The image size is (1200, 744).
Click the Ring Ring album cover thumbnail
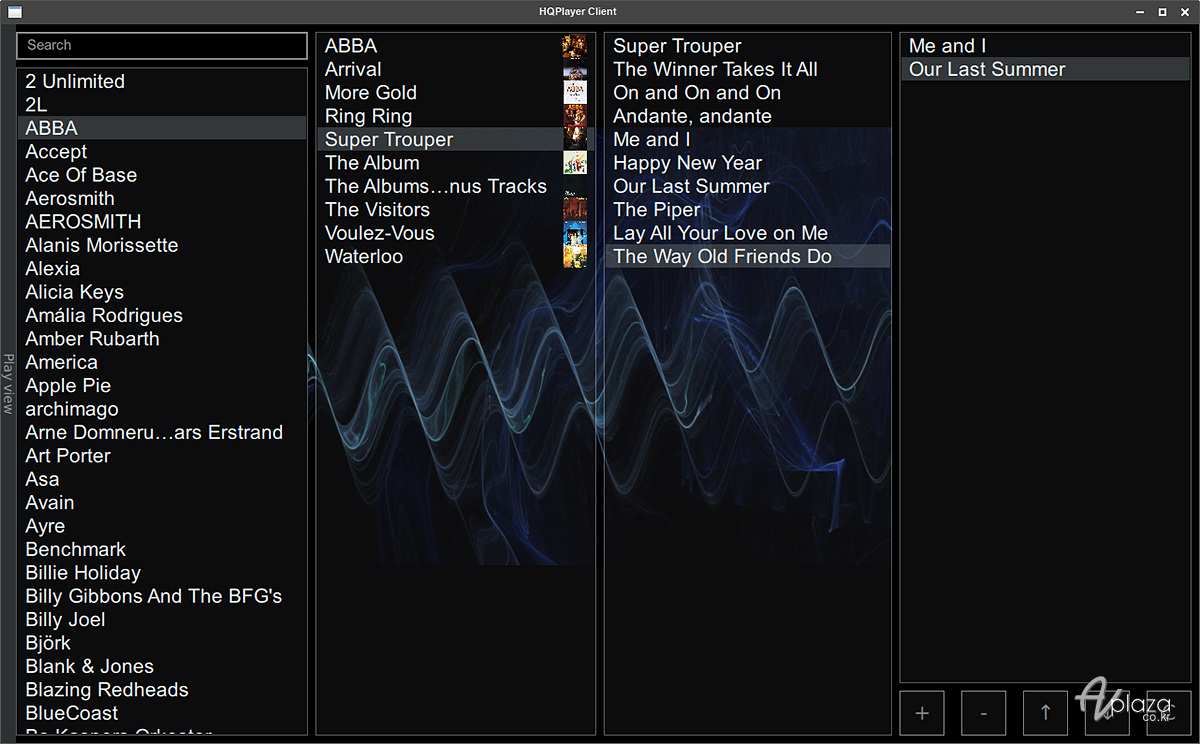pos(575,116)
